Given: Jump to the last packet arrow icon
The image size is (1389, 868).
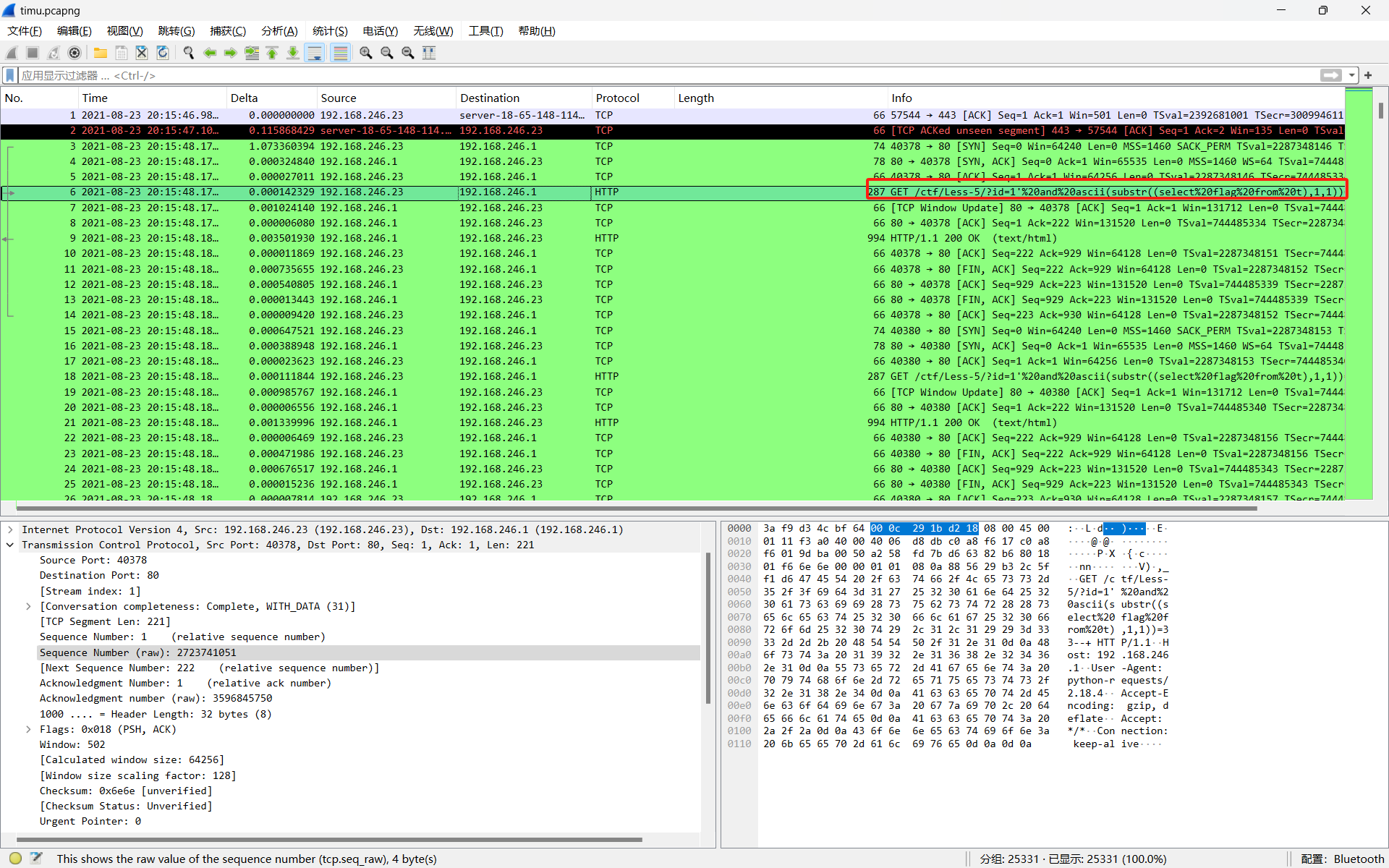Looking at the screenshot, I should coord(293,53).
